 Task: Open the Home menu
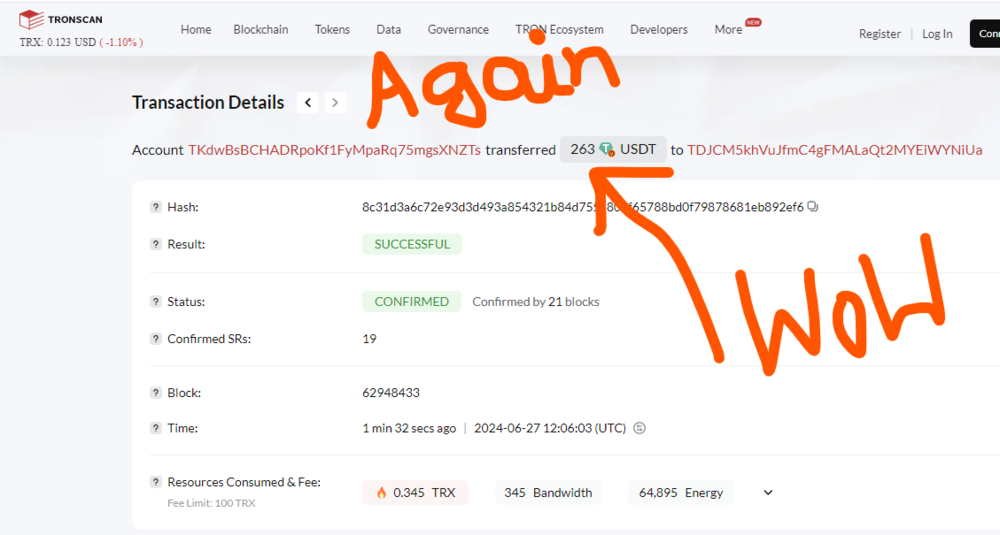[196, 29]
